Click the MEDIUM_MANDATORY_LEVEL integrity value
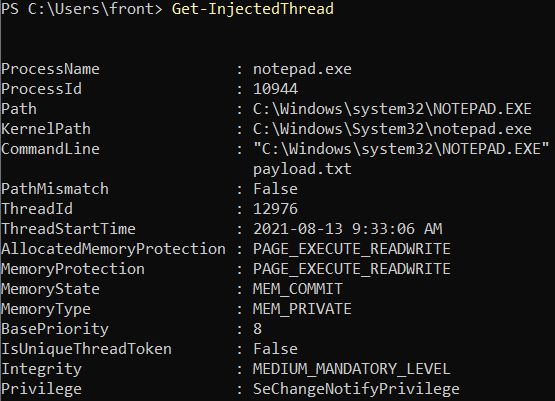Screen dimensions: 555x401 pos(352,369)
